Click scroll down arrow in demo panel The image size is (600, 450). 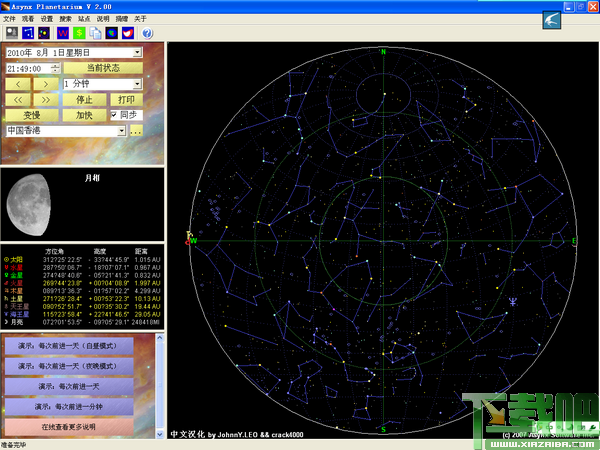tap(160, 434)
